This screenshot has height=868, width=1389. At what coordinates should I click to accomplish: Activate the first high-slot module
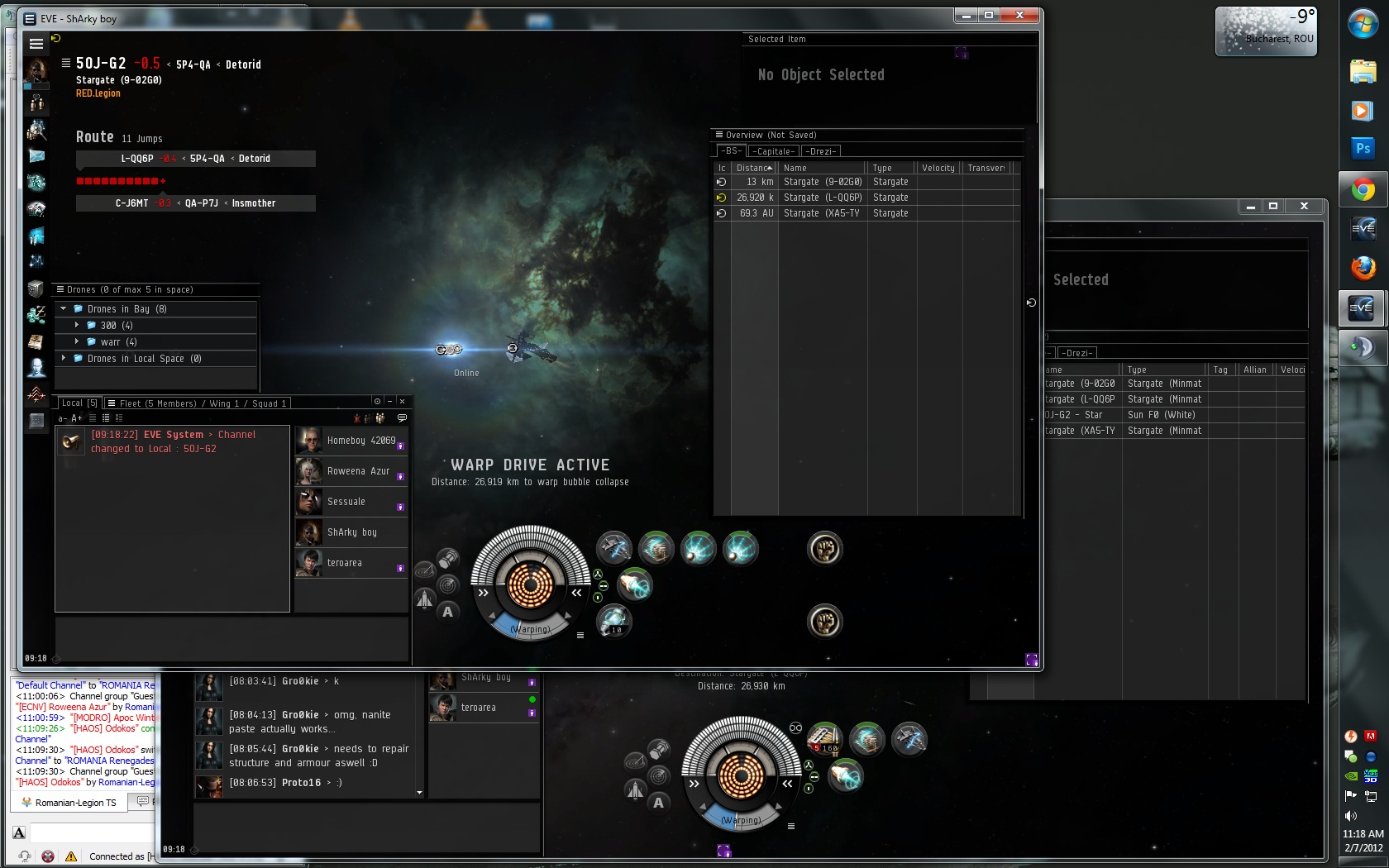point(614,548)
